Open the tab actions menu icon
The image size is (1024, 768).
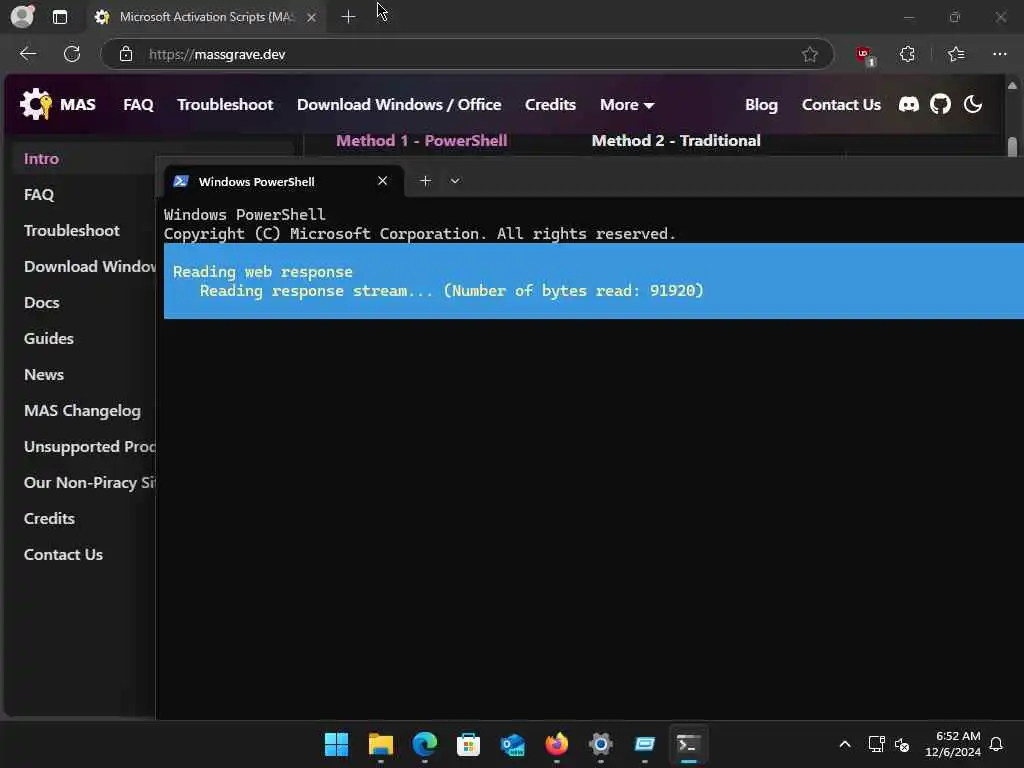click(60, 17)
